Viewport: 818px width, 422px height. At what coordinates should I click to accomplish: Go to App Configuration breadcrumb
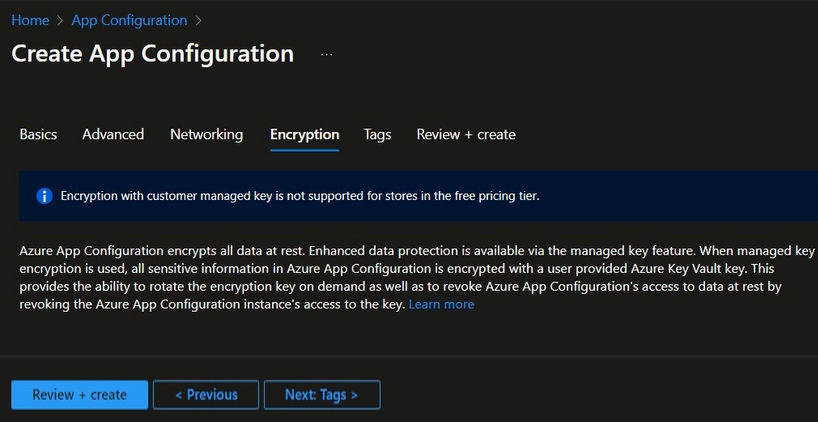(129, 20)
